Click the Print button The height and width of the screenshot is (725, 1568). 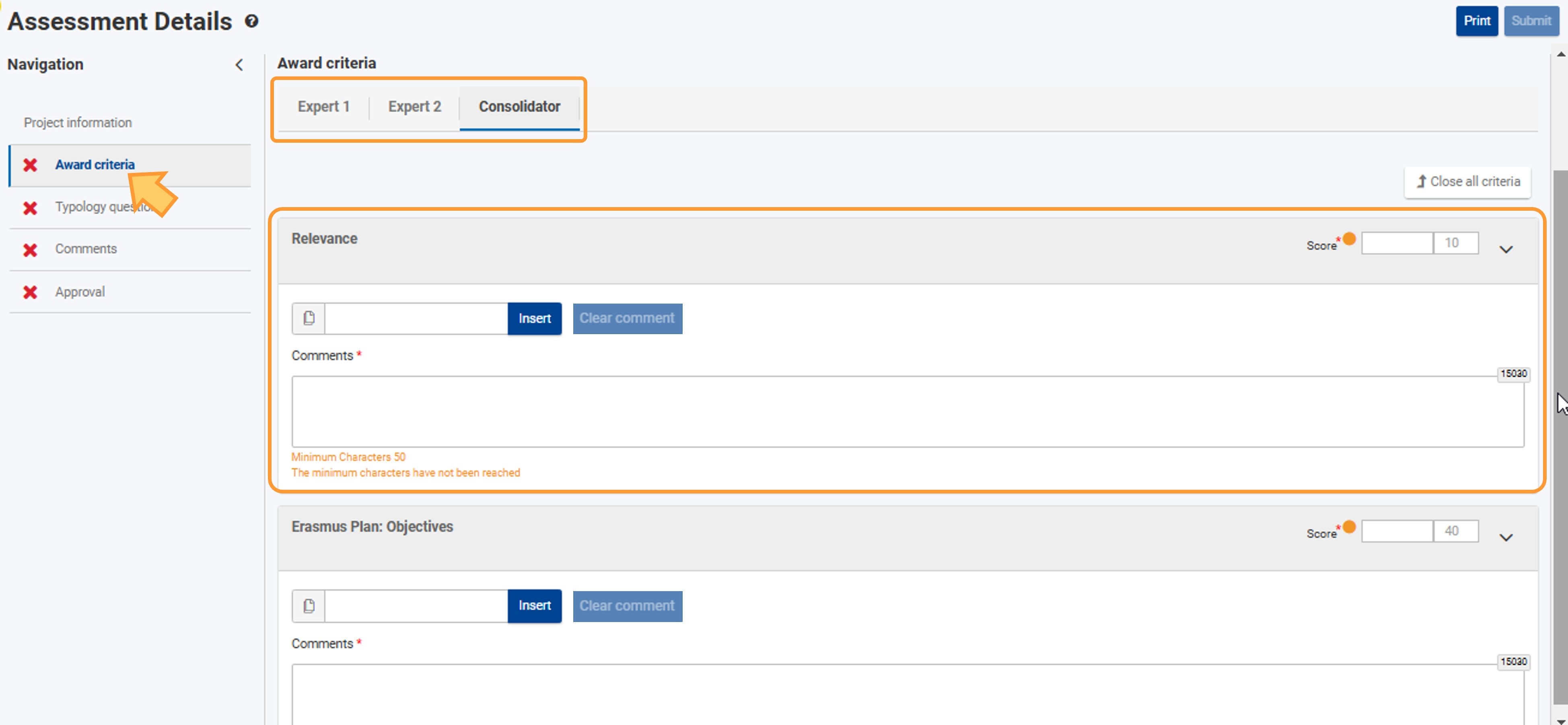tap(1476, 21)
